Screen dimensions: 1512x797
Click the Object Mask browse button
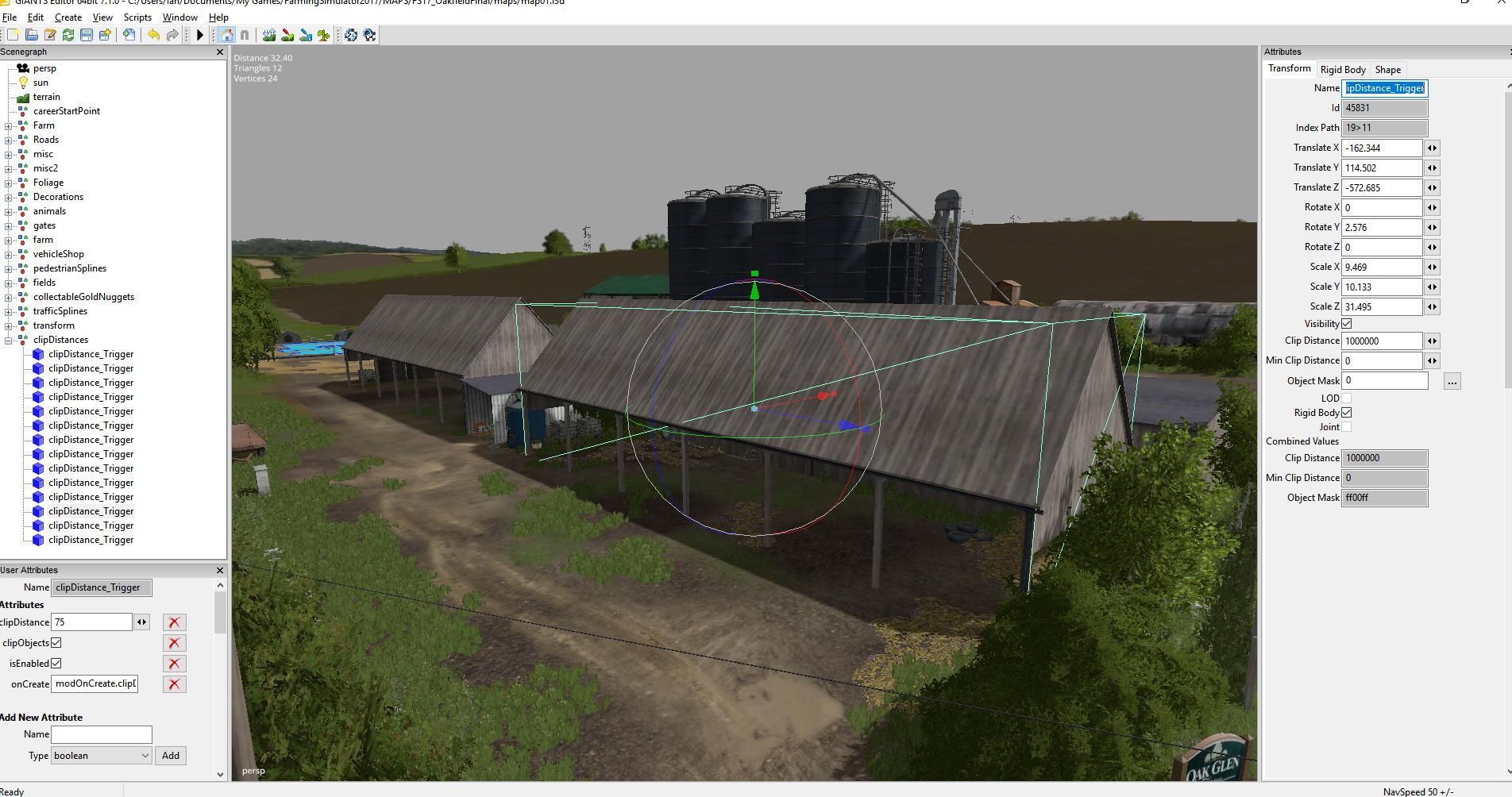click(x=1452, y=382)
